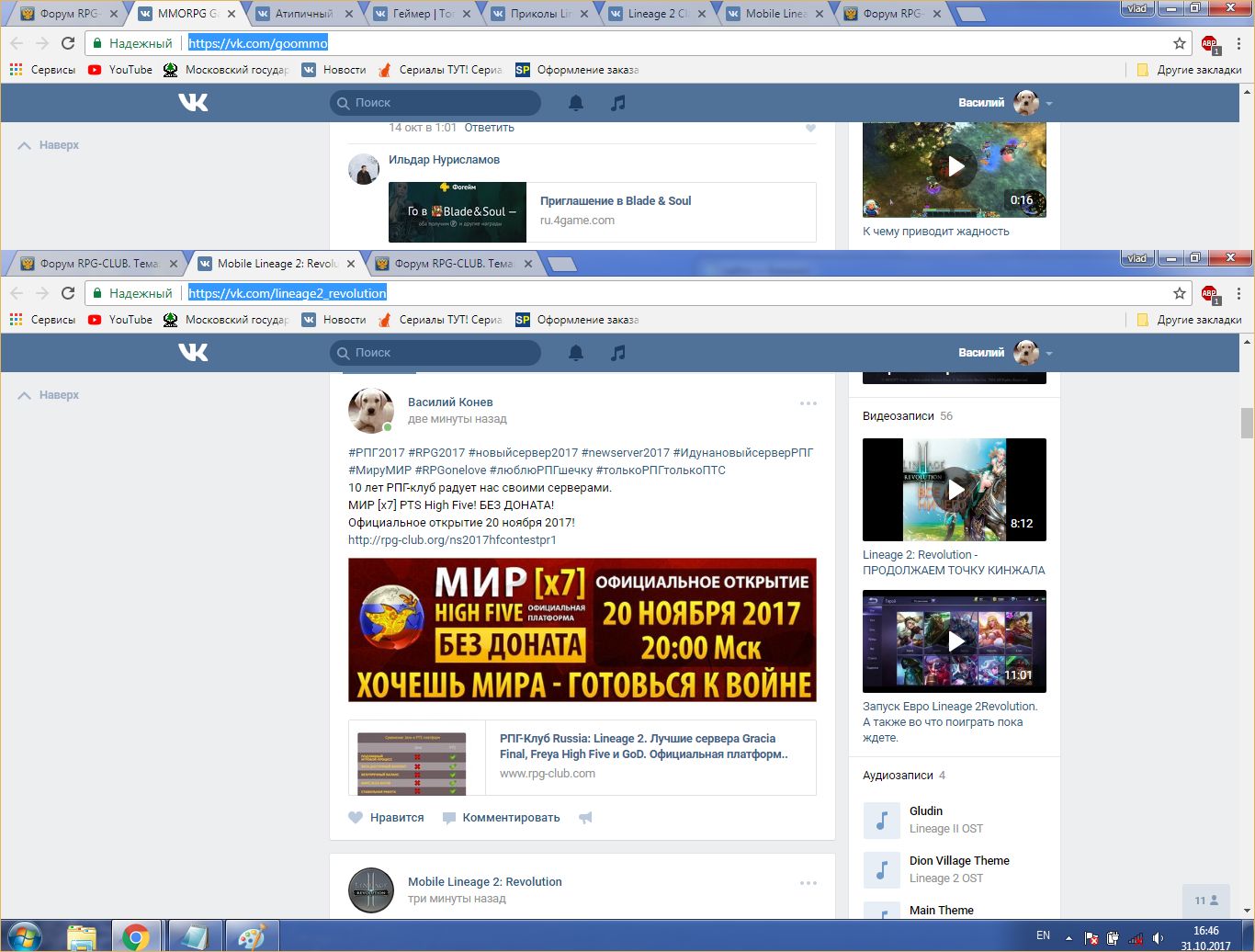Image resolution: width=1255 pixels, height=952 pixels.
Task: Open the rpg-club.org/ns2017hfcontestpr1 link
Action: pos(452,539)
